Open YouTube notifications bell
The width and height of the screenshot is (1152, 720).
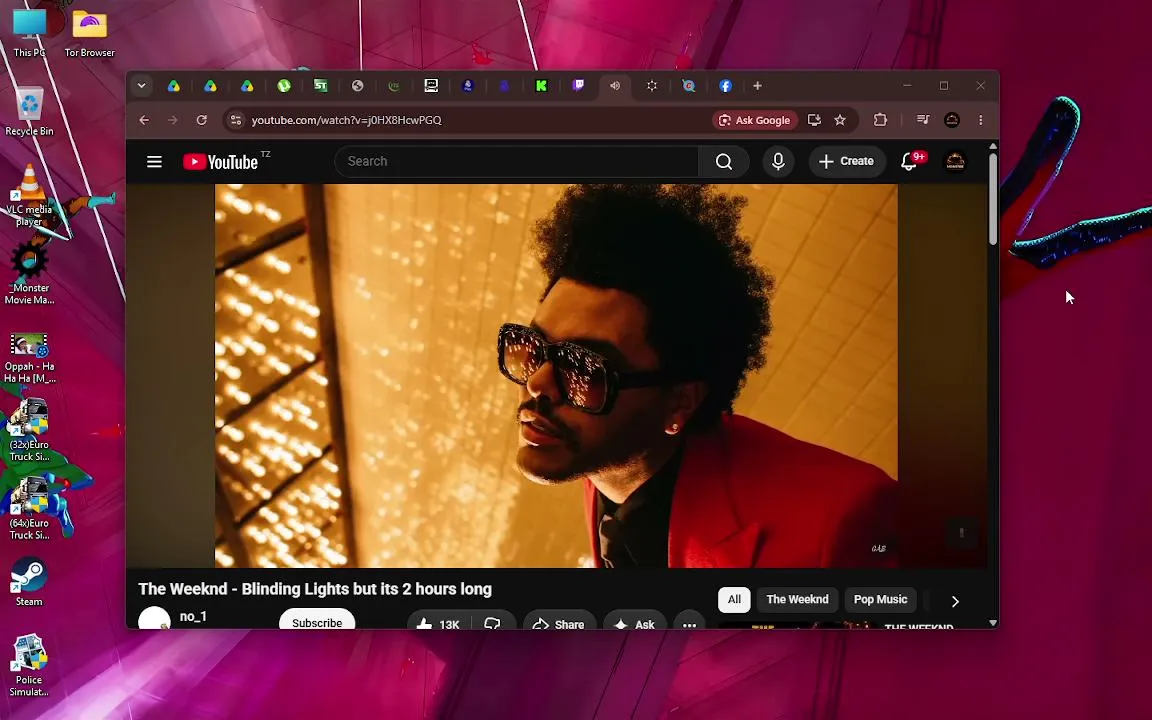point(910,162)
